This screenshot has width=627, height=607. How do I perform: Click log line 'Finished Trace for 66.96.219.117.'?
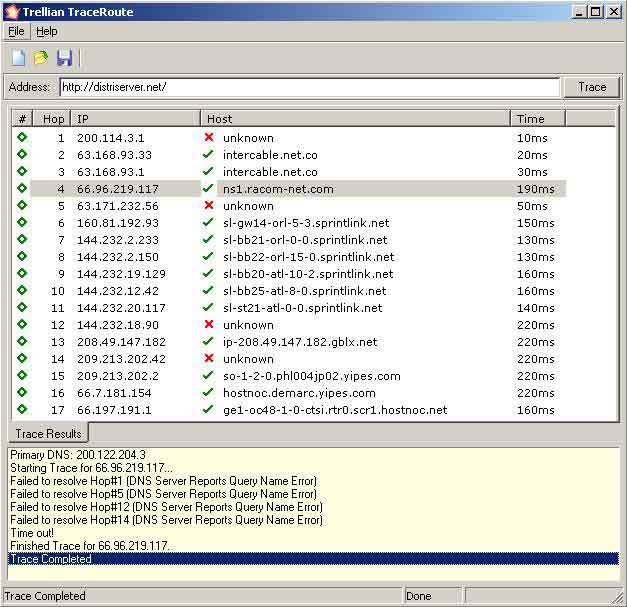click(90, 546)
